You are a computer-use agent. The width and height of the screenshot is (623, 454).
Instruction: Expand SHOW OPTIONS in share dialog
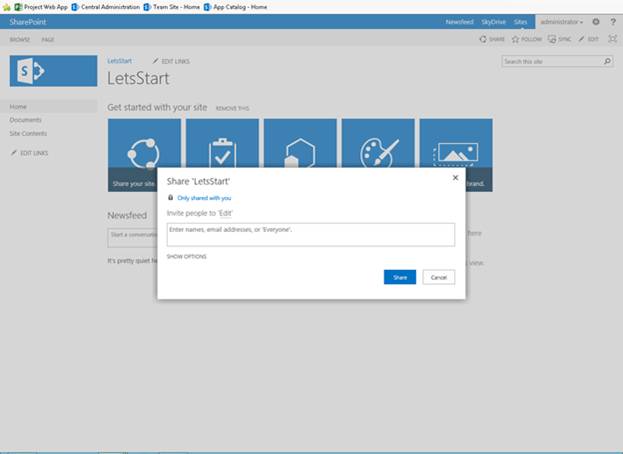point(186,257)
